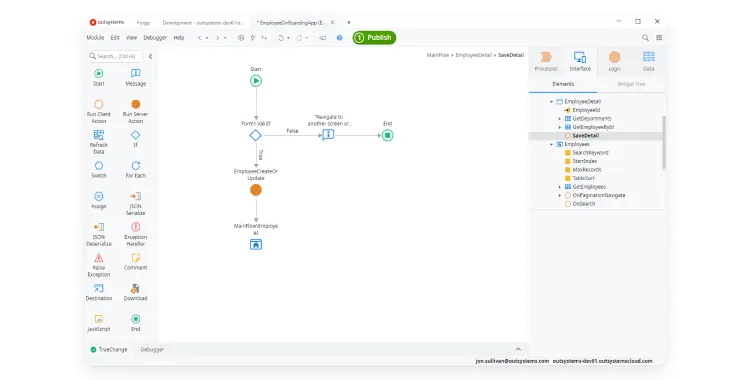This screenshot has width=750, height=380.
Task: Expand the OnPaginationNavigate action
Action: point(560,195)
